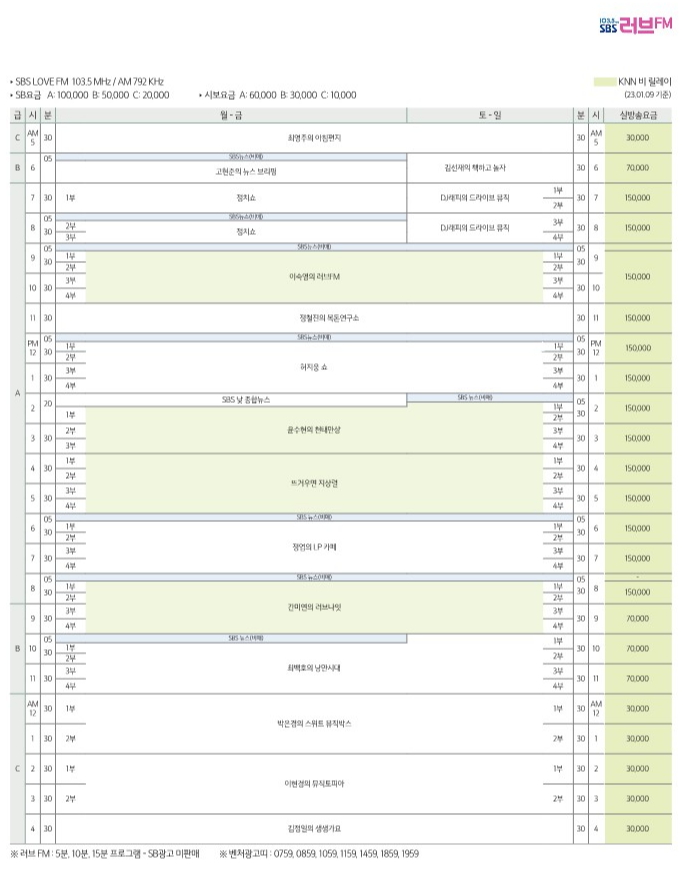Viewport: 683px width, 873px height.
Task: Click the program 허지웅 쇼
Action: [x=314, y=367]
